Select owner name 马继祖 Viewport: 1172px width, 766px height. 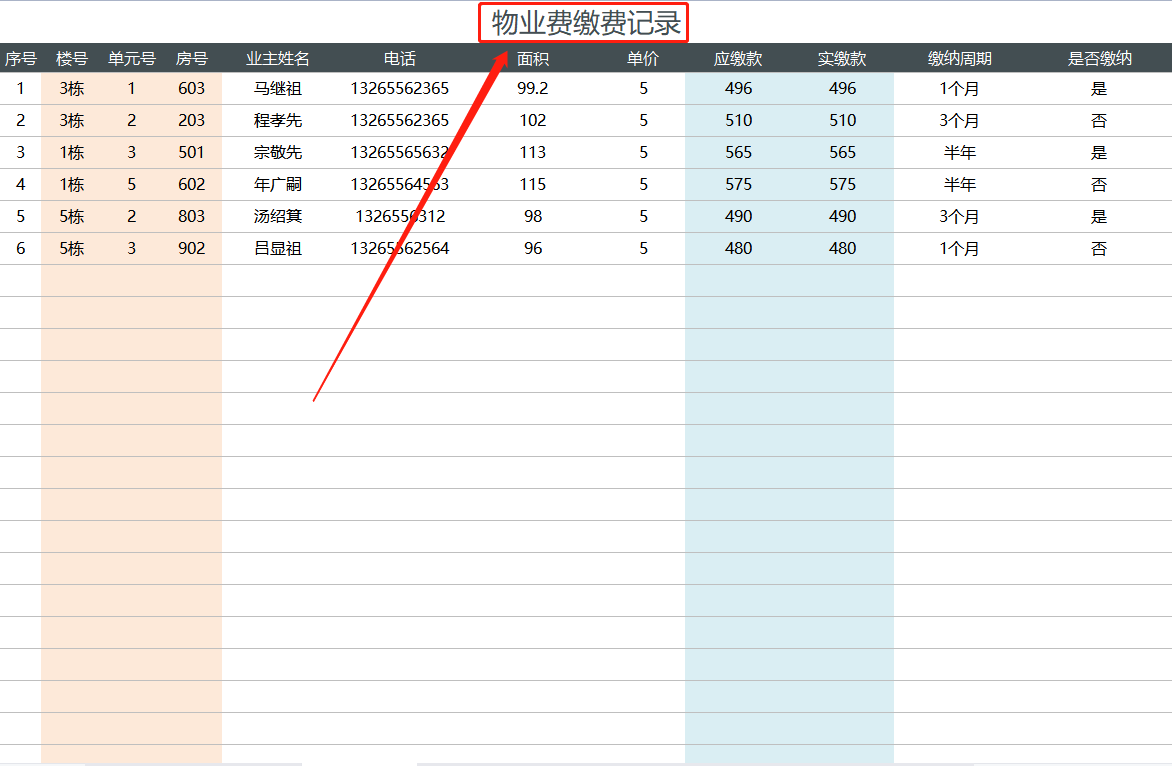click(278, 88)
